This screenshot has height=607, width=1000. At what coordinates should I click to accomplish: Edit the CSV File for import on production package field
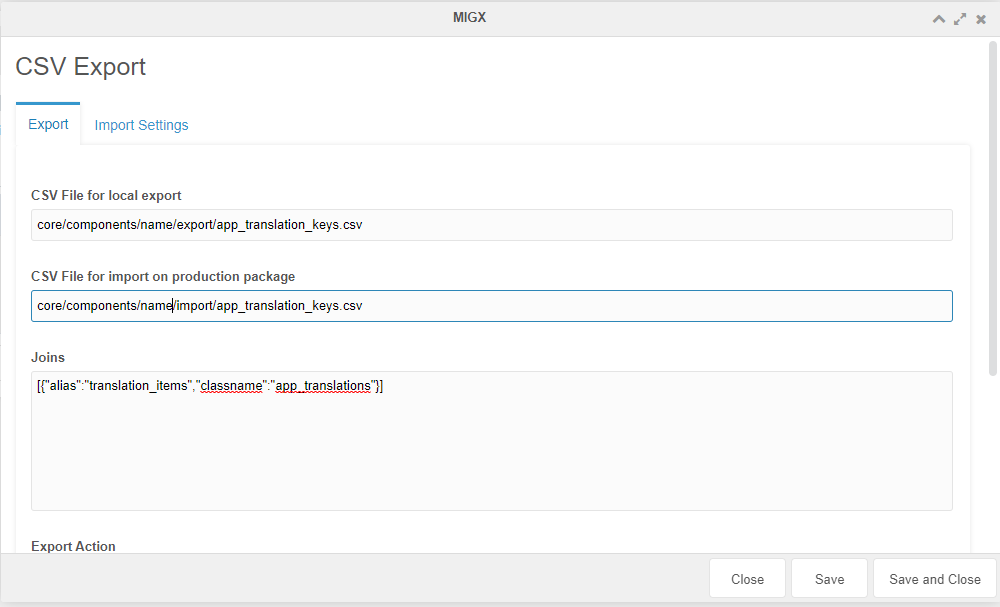[x=492, y=306]
